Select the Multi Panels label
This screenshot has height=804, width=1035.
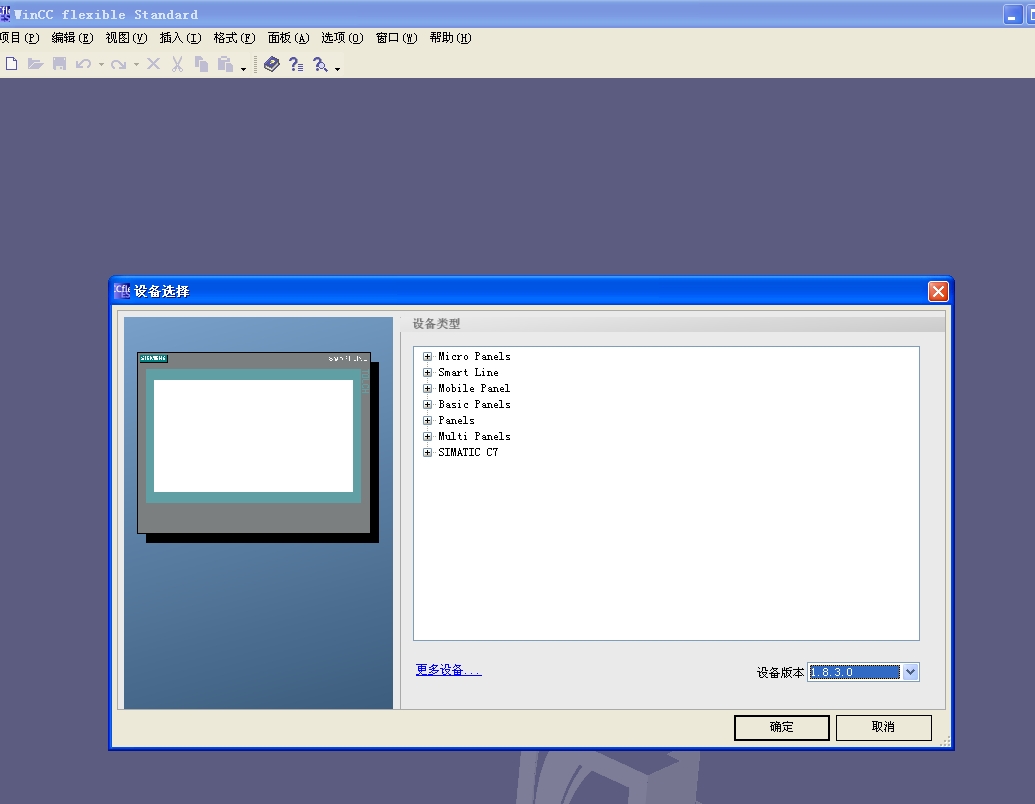474,436
